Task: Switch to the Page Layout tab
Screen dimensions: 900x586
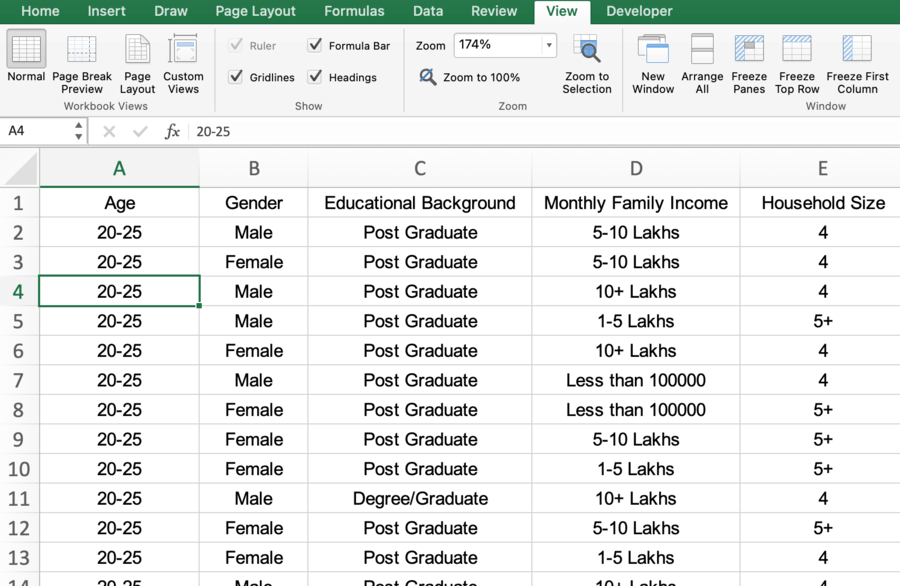Action: (x=255, y=11)
